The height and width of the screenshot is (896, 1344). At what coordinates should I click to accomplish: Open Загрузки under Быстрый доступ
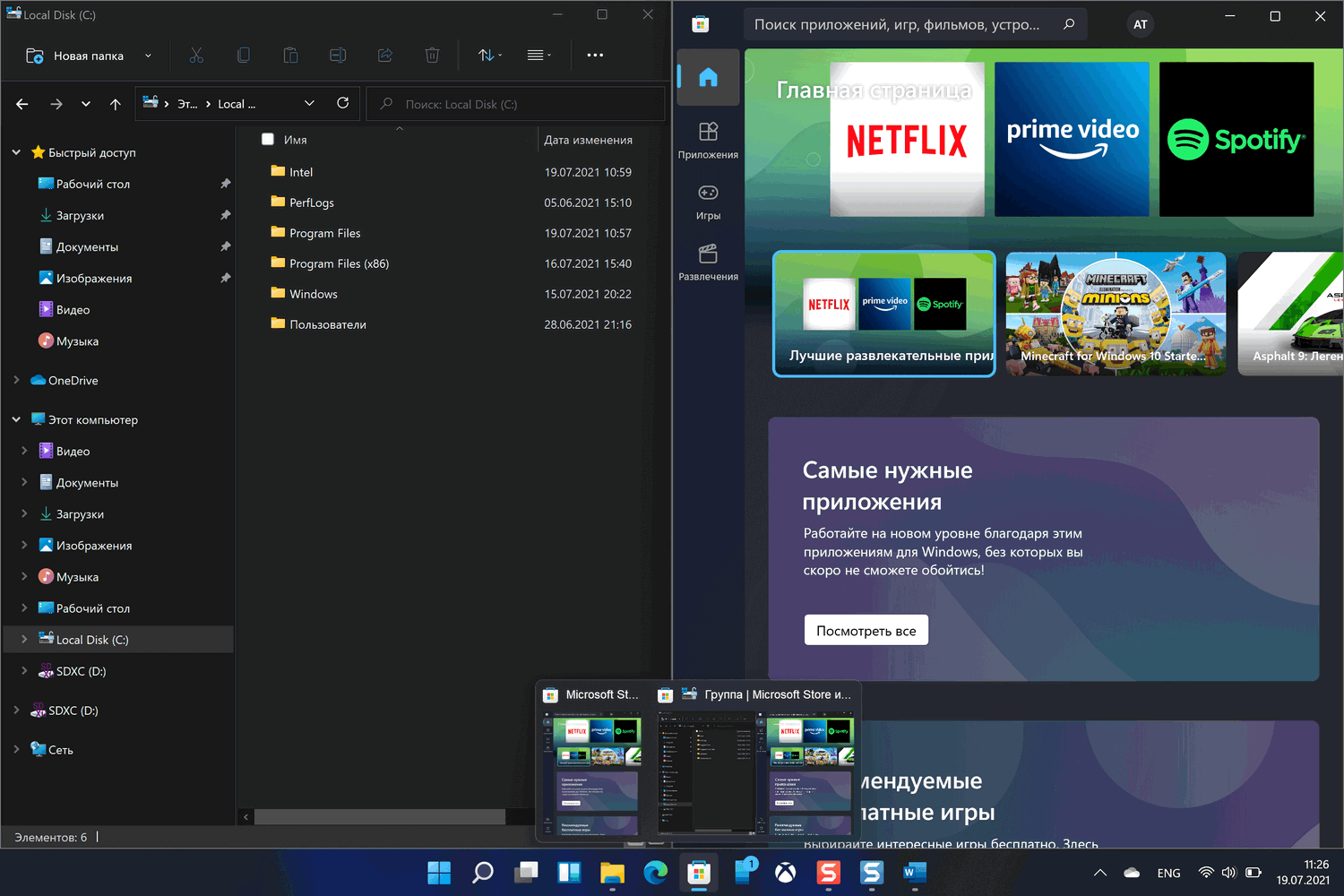(80, 215)
